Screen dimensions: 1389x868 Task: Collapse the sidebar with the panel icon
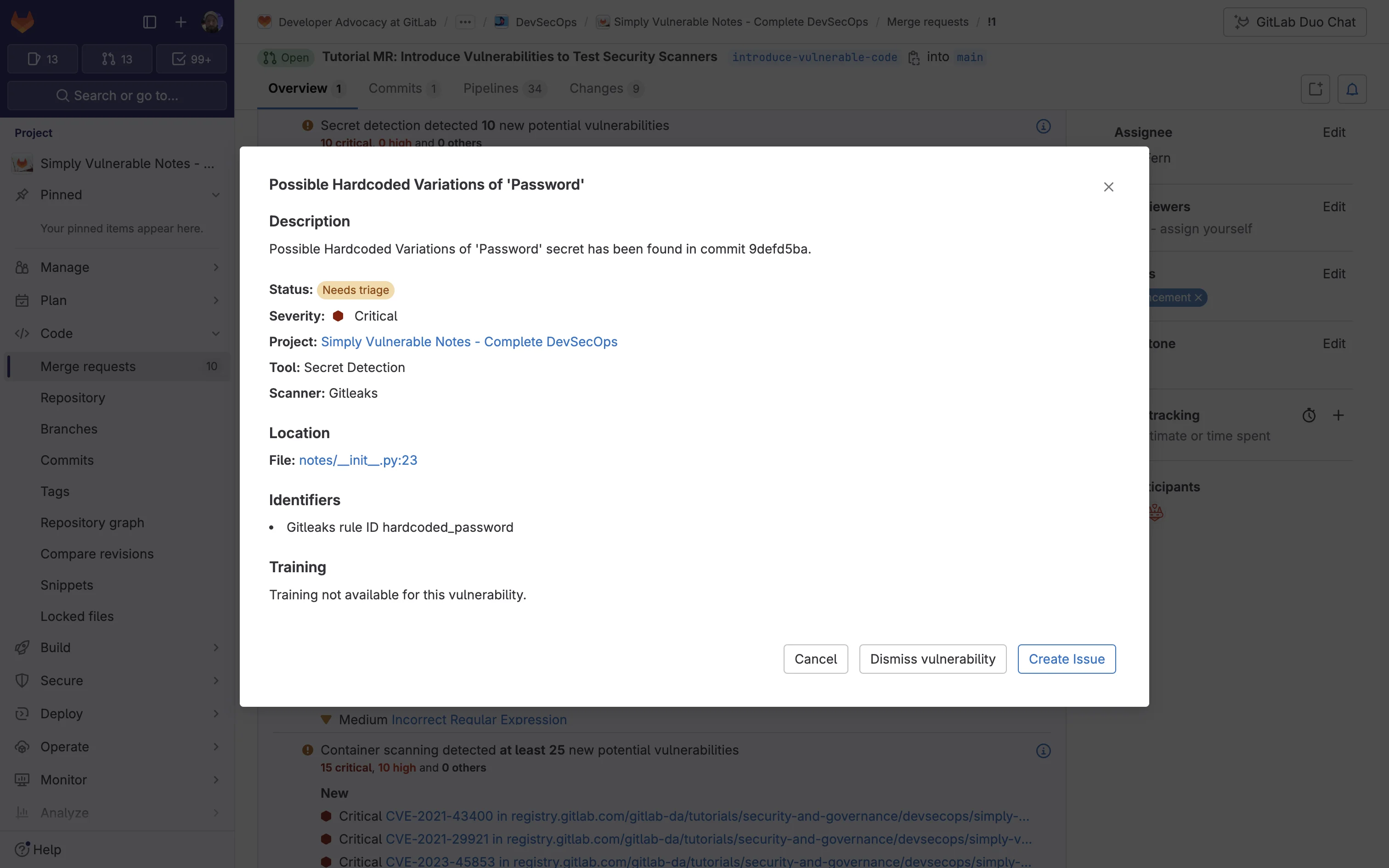click(149, 22)
